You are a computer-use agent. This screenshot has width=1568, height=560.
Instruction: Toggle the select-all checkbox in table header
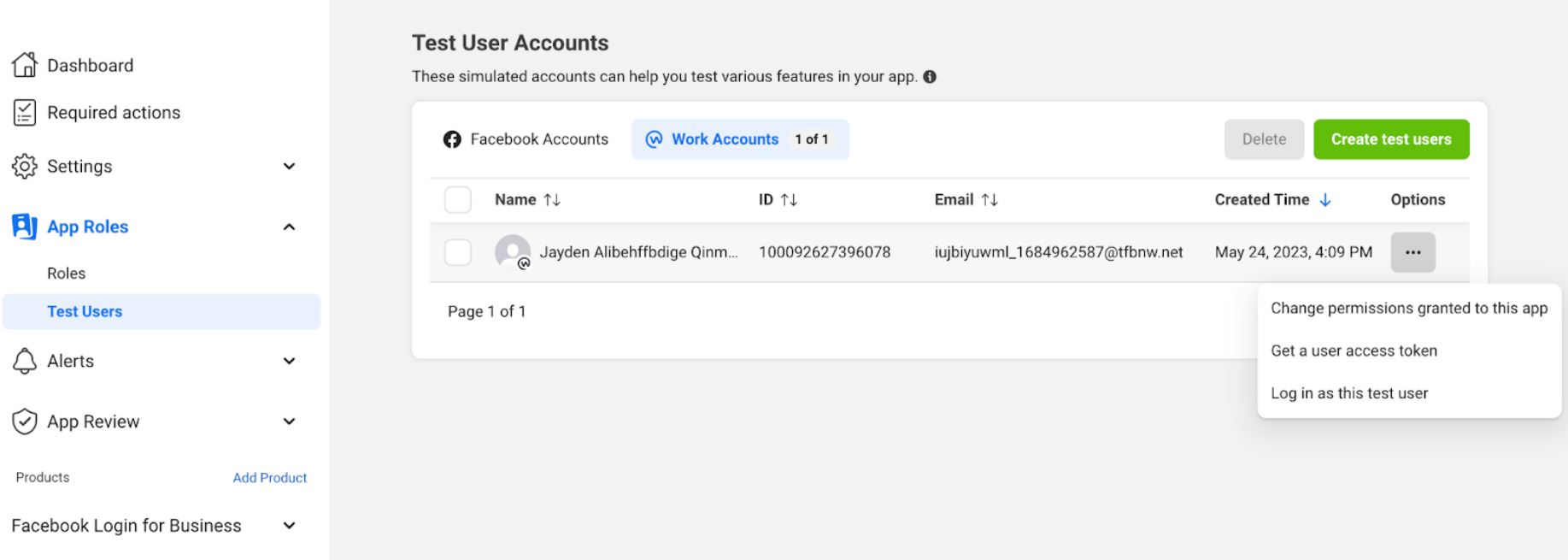coord(458,200)
